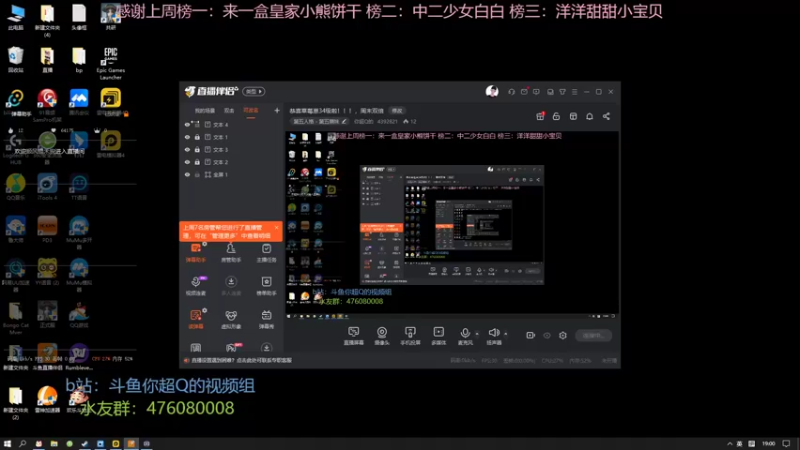Expand the pill button beside the app logo
The width and height of the screenshot is (800, 450).
coord(254,91)
